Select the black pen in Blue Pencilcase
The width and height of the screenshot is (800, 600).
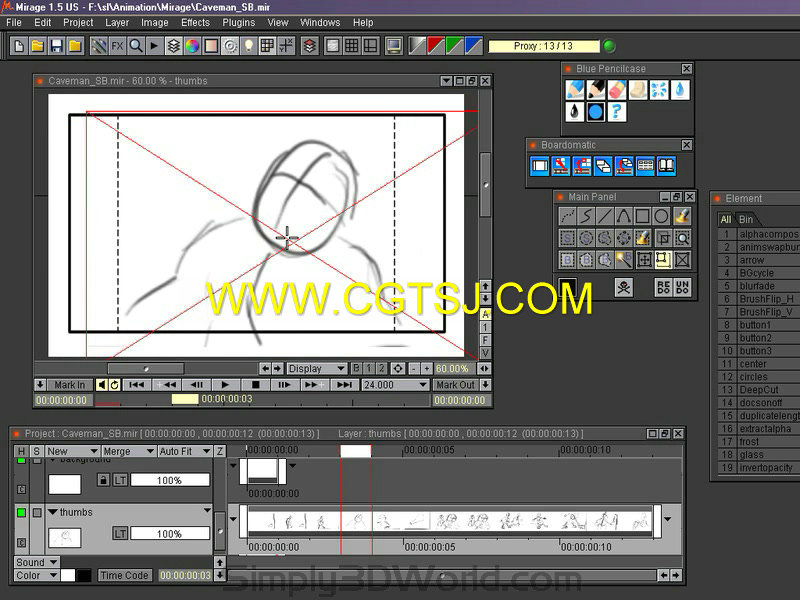(x=596, y=90)
